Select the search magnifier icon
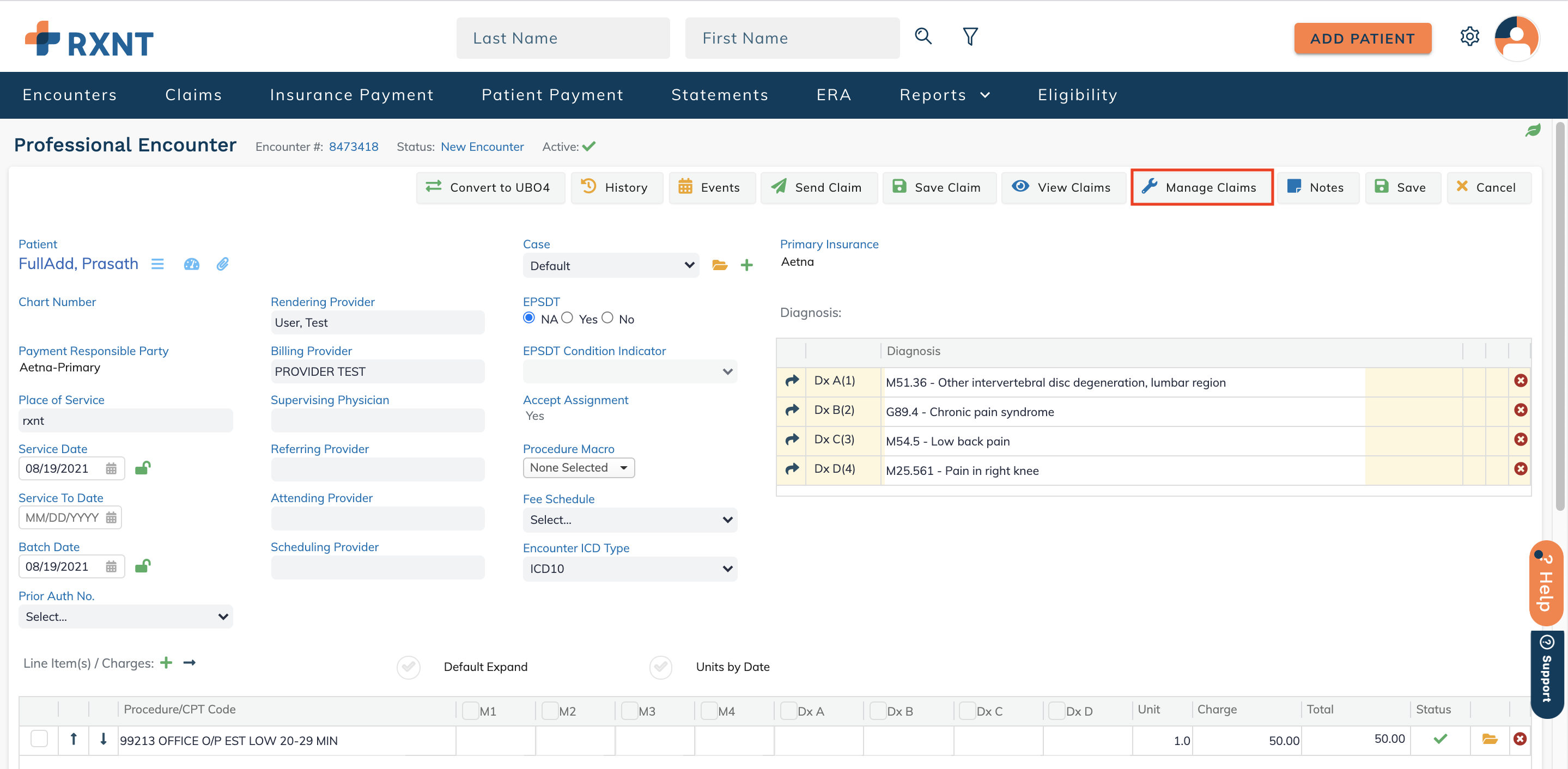Image resolution: width=1568 pixels, height=769 pixels. 923,36
